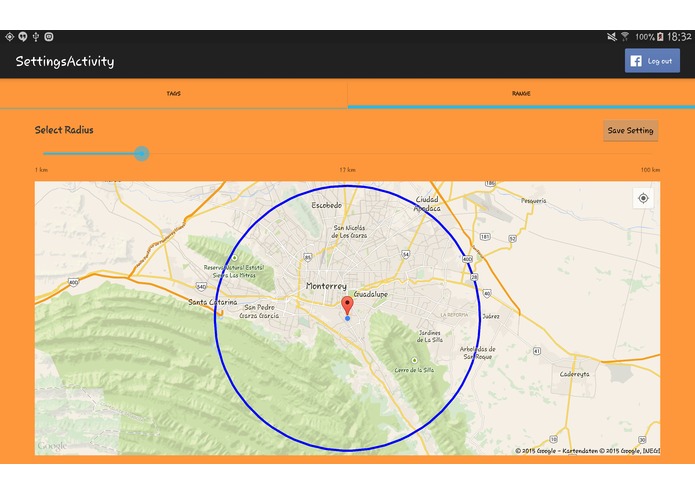Click the unfilled radius slider track
This screenshot has width=695, height=494.
(x=400, y=154)
